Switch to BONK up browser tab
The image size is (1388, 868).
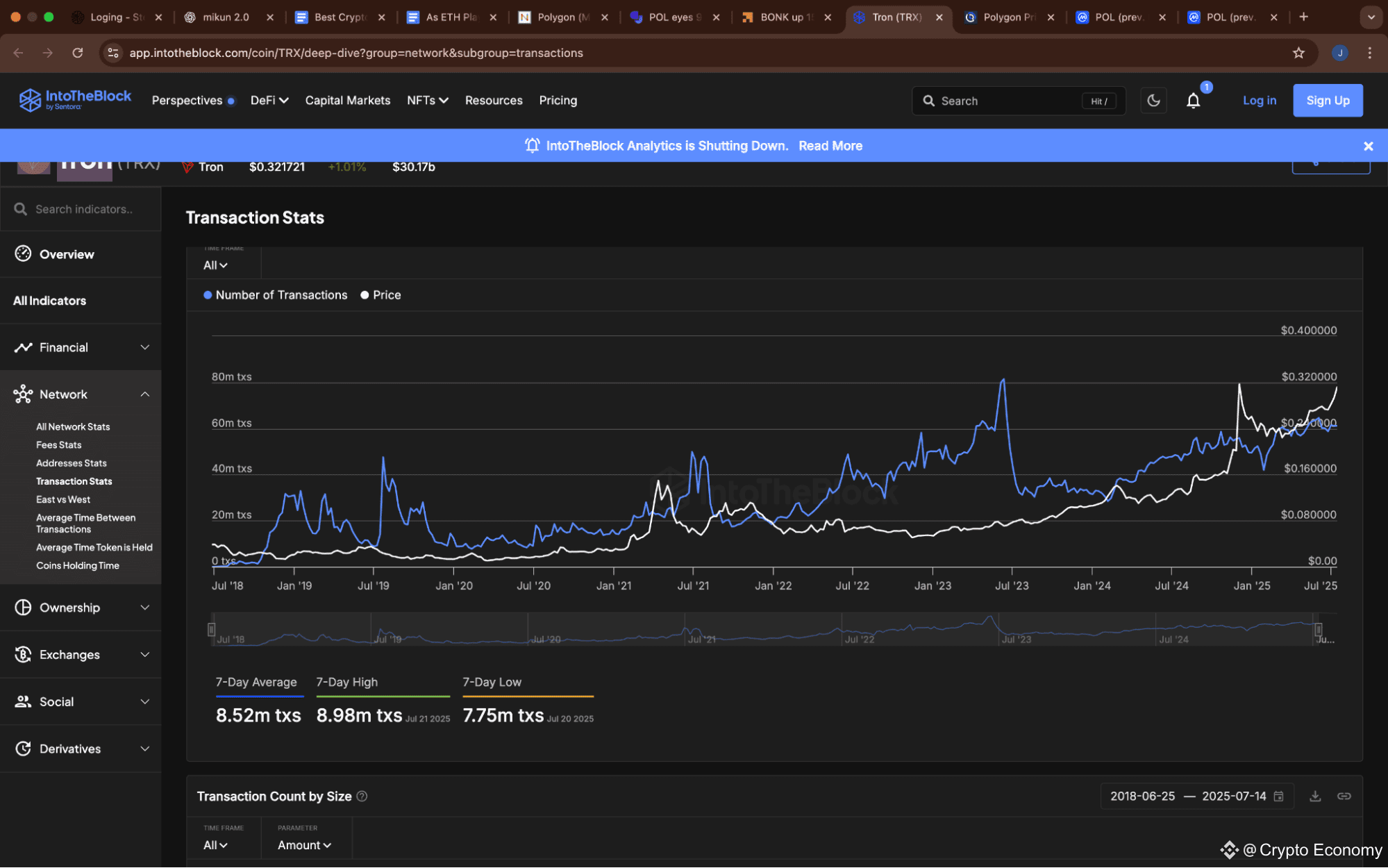pos(787,17)
